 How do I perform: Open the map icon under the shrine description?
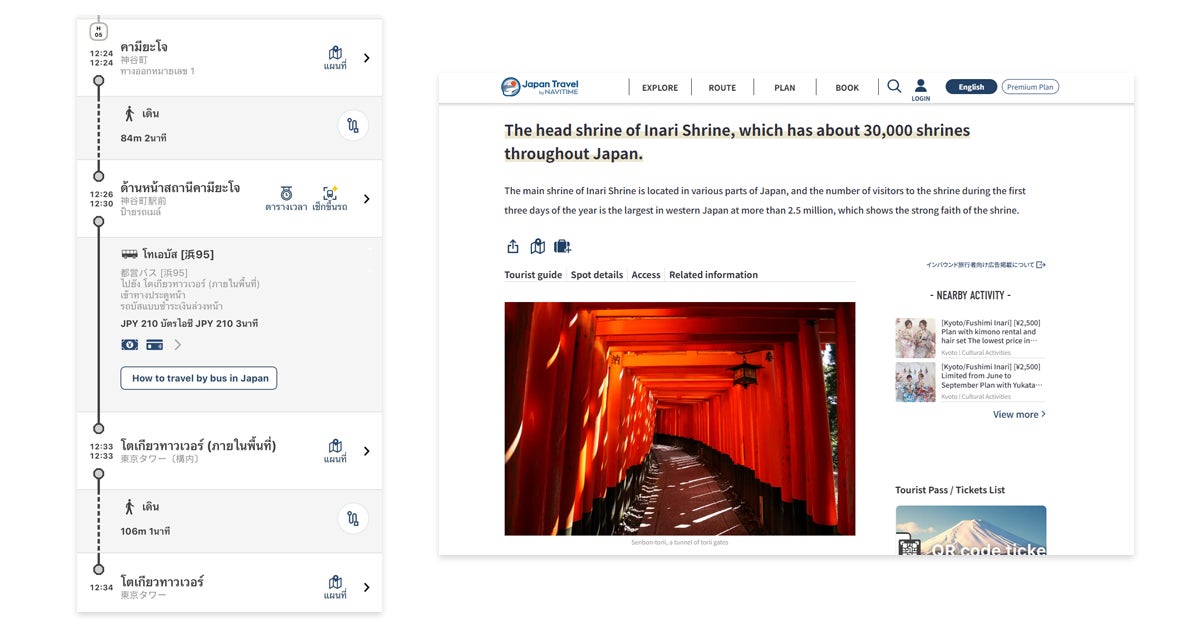[x=537, y=246]
